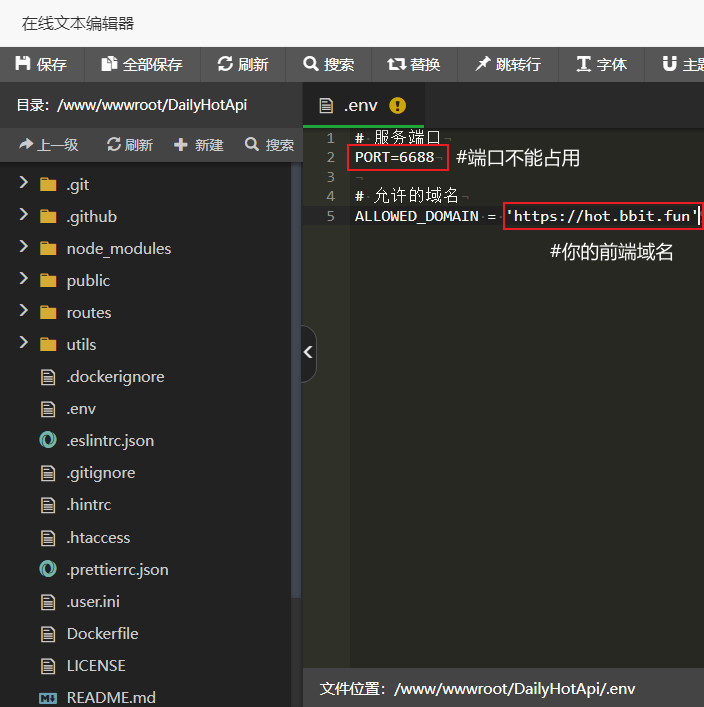Refresh the directory listing in sidebar
Viewport: 704px width, 707px height.
(130, 145)
